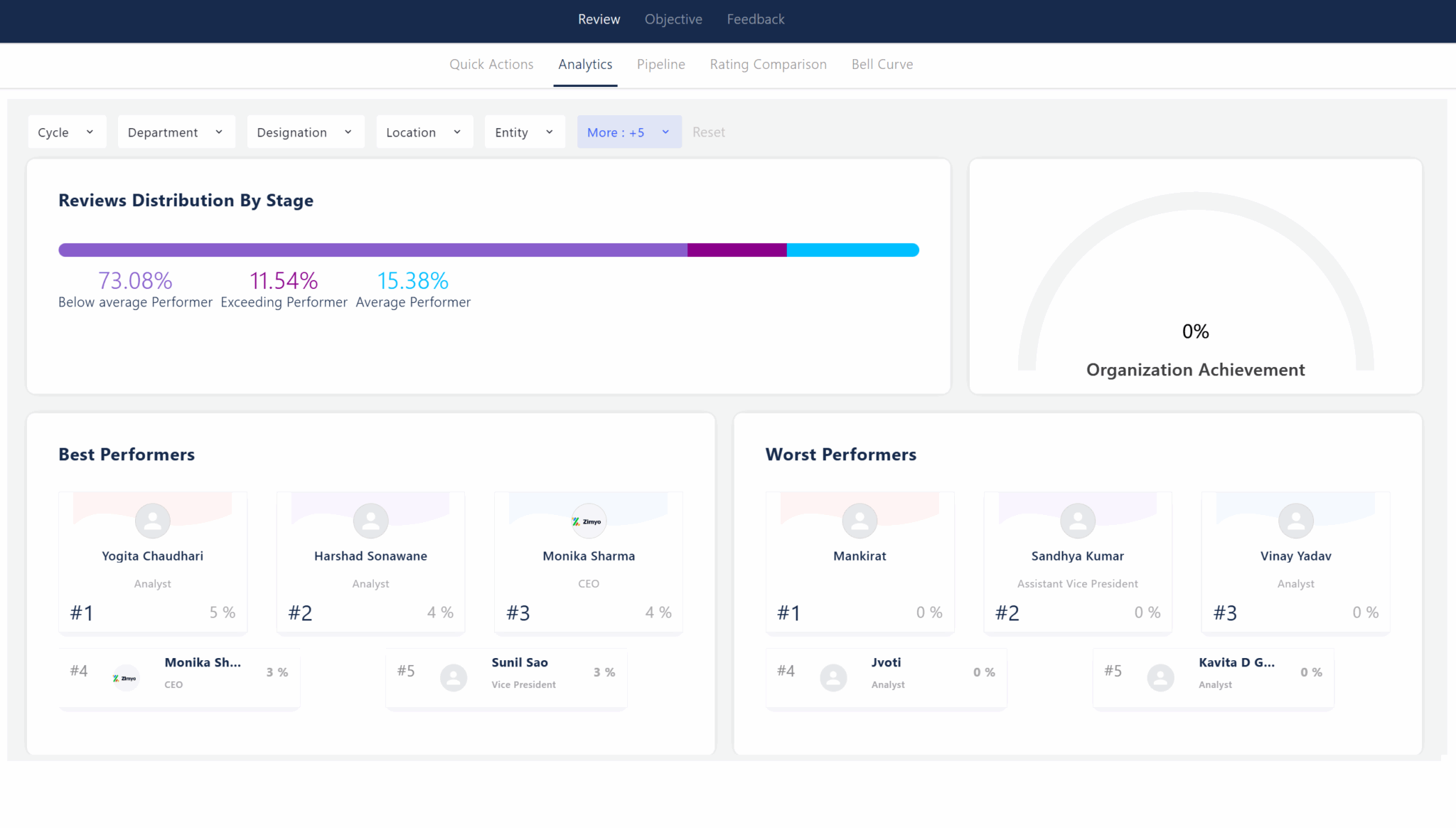
Task: Open the Location filter dropdown
Action: tap(424, 132)
